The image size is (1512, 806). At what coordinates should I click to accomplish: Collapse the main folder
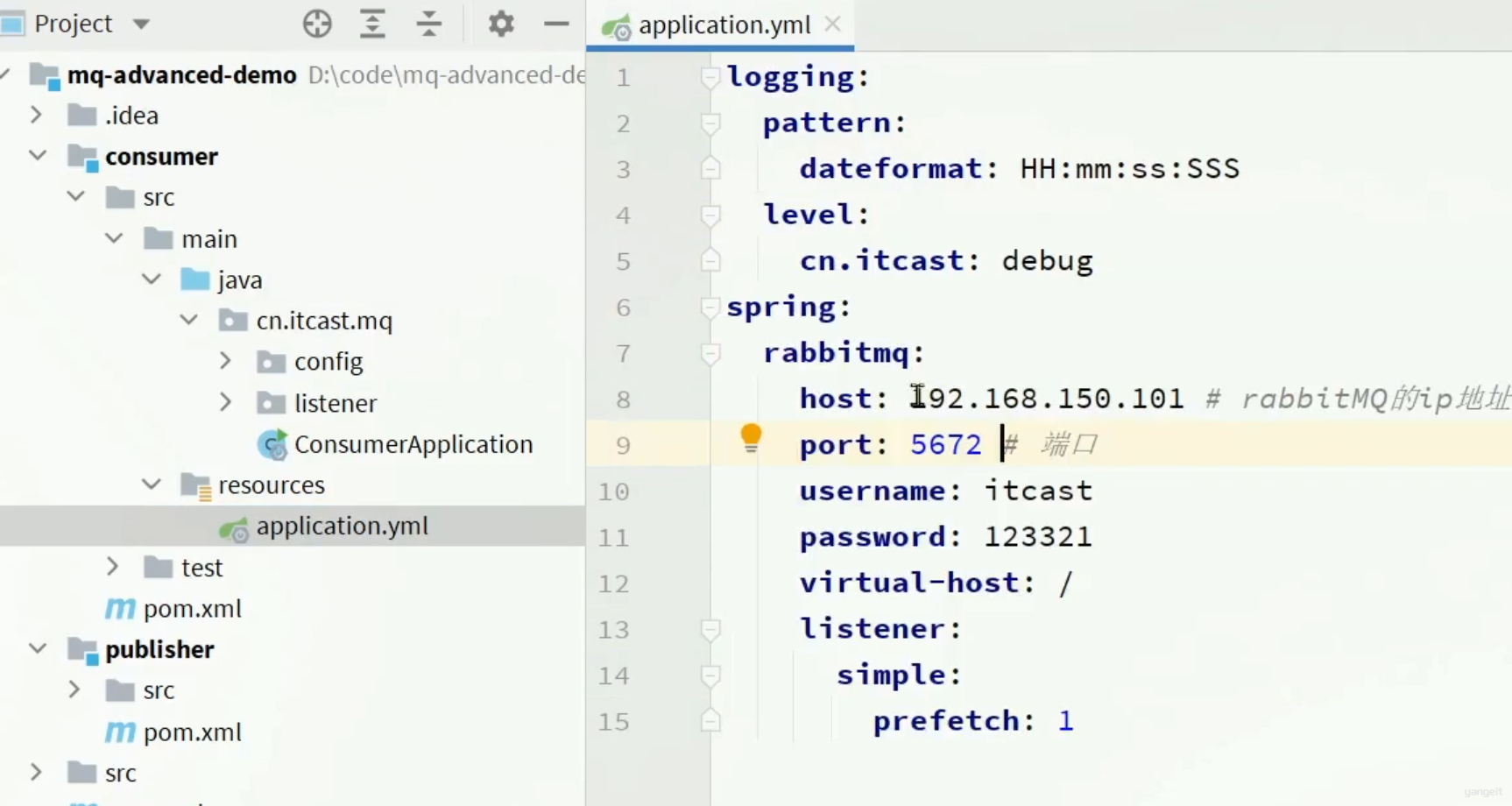point(114,238)
